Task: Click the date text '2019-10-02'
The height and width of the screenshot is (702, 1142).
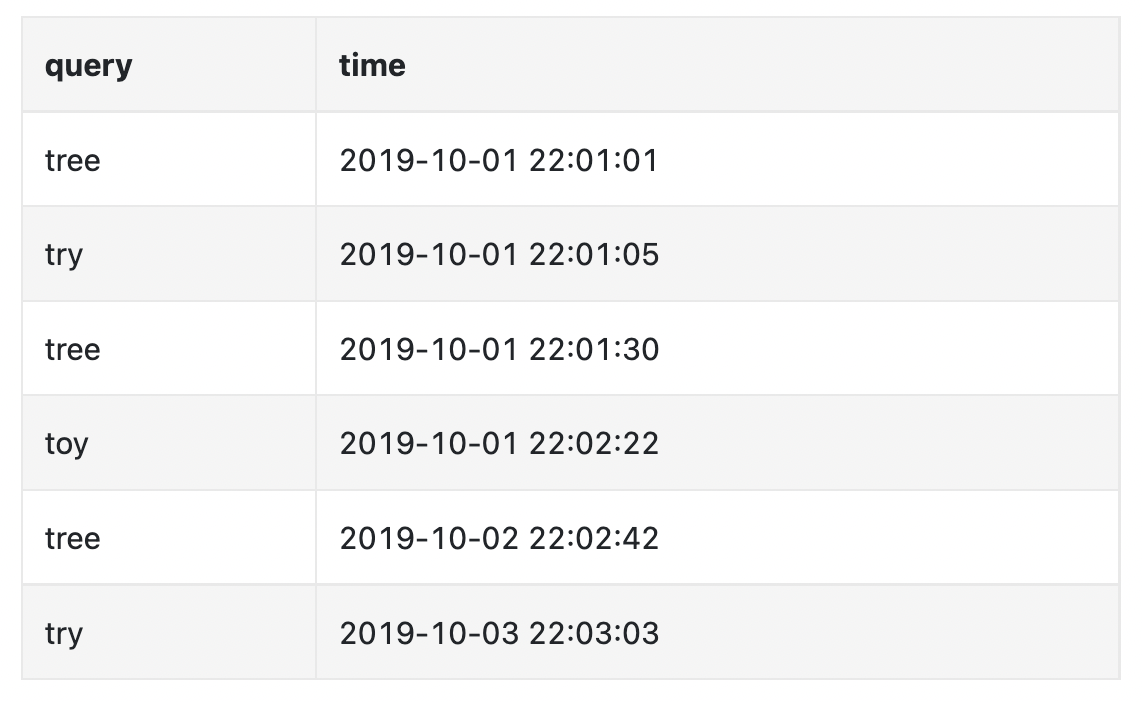Action: tap(429, 538)
